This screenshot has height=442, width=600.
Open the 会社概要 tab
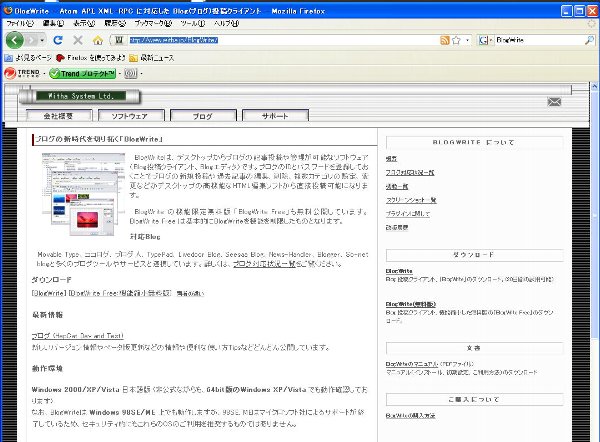coord(59,116)
